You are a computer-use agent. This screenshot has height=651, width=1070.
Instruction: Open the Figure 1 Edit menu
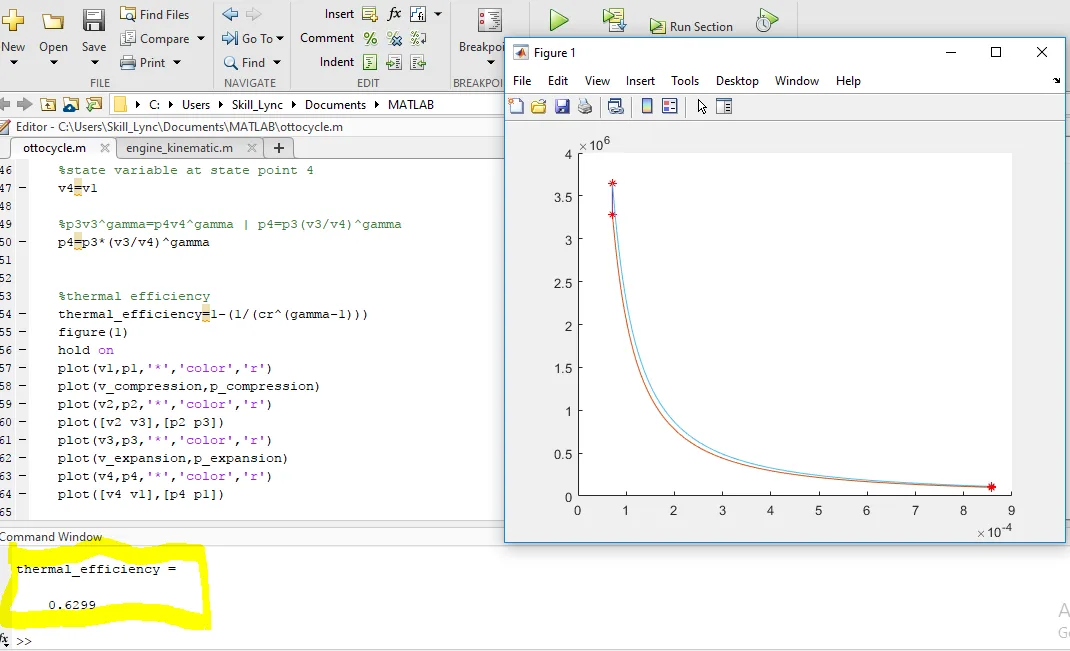pyautogui.click(x=558, y=81)
